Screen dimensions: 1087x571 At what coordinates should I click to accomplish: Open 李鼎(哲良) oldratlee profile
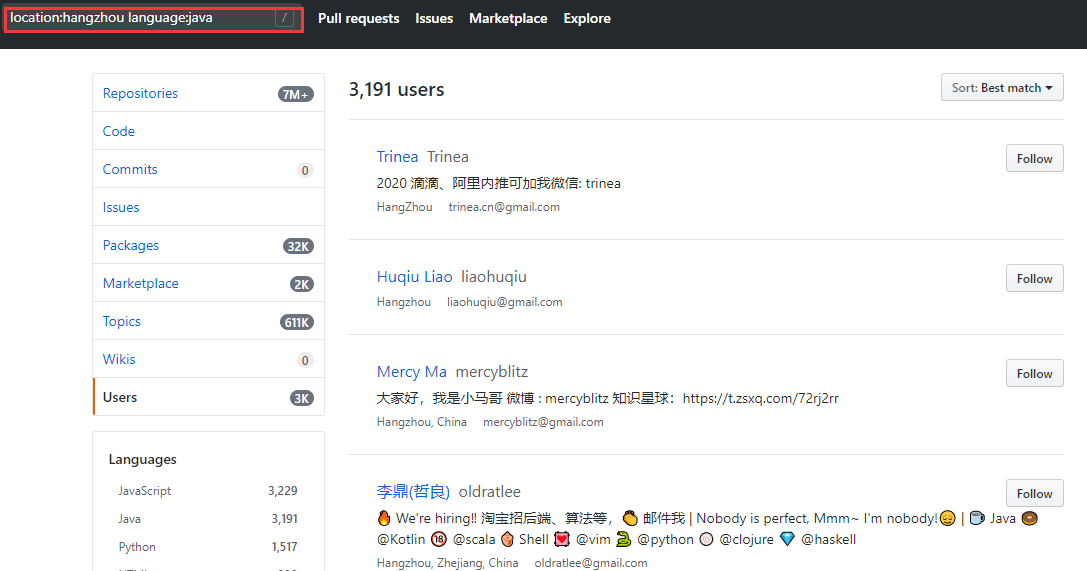[x=413, y=491]
